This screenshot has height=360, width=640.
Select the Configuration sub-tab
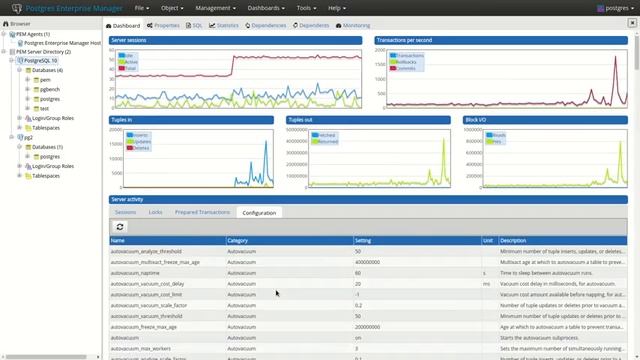[x=259, y=213]
